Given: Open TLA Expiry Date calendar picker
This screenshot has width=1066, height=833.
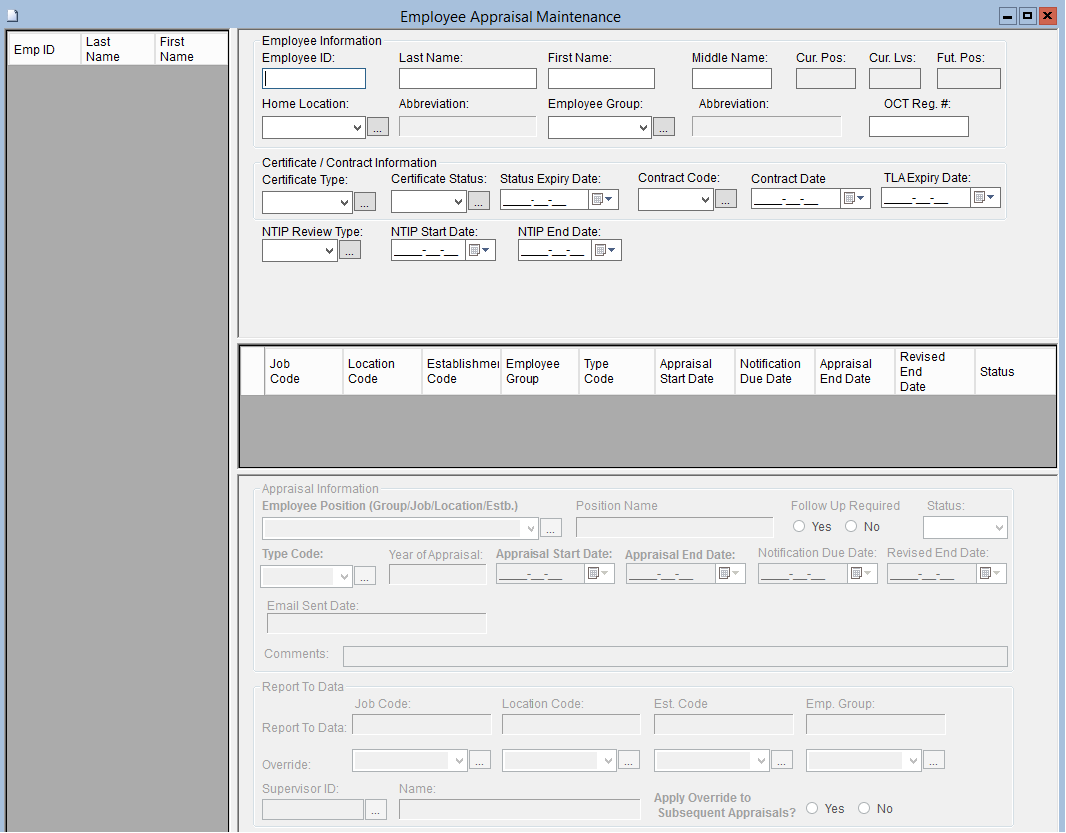Looking at the screenshot, I should point(985,198).
